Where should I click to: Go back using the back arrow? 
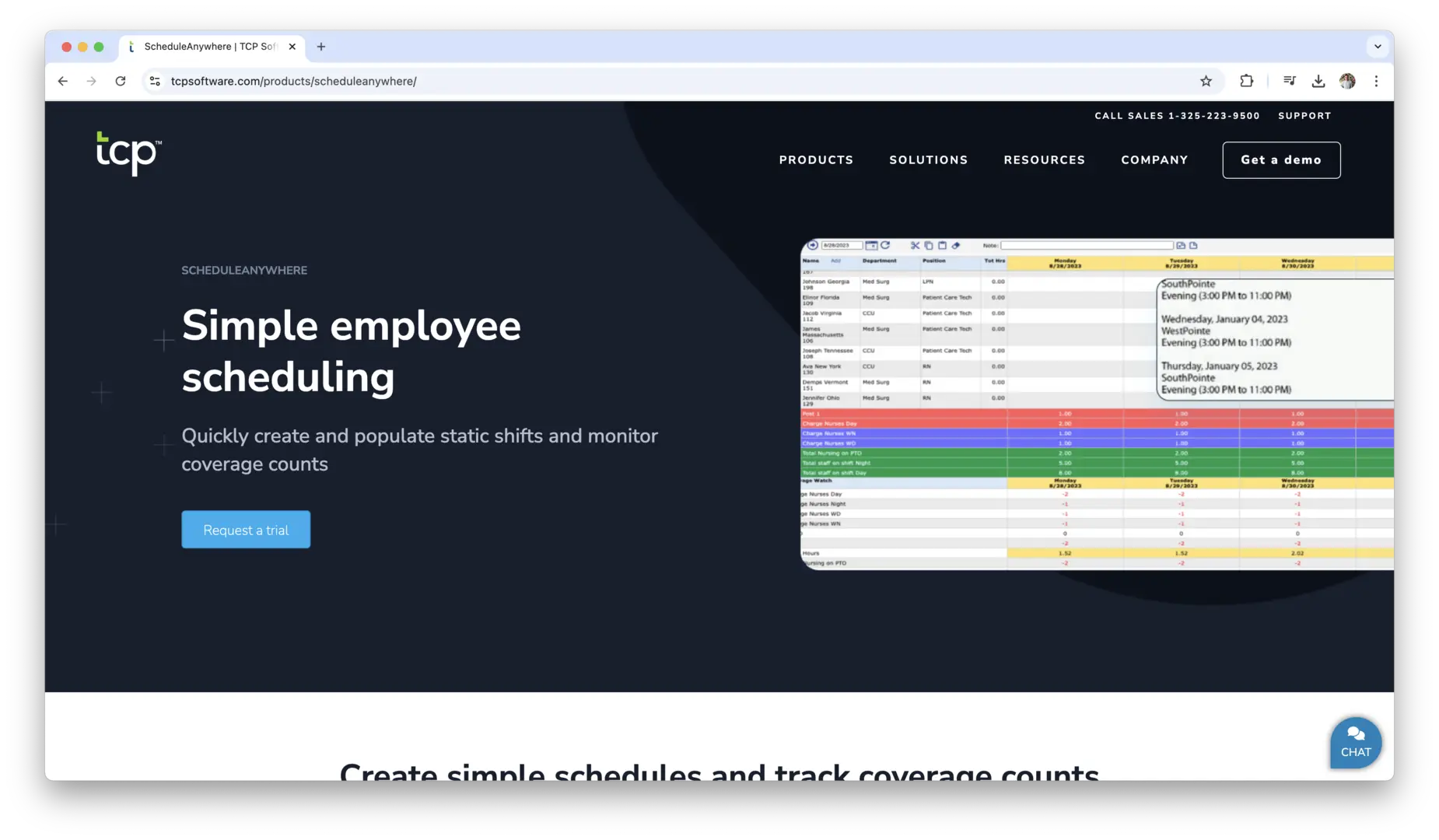(62, 81)
